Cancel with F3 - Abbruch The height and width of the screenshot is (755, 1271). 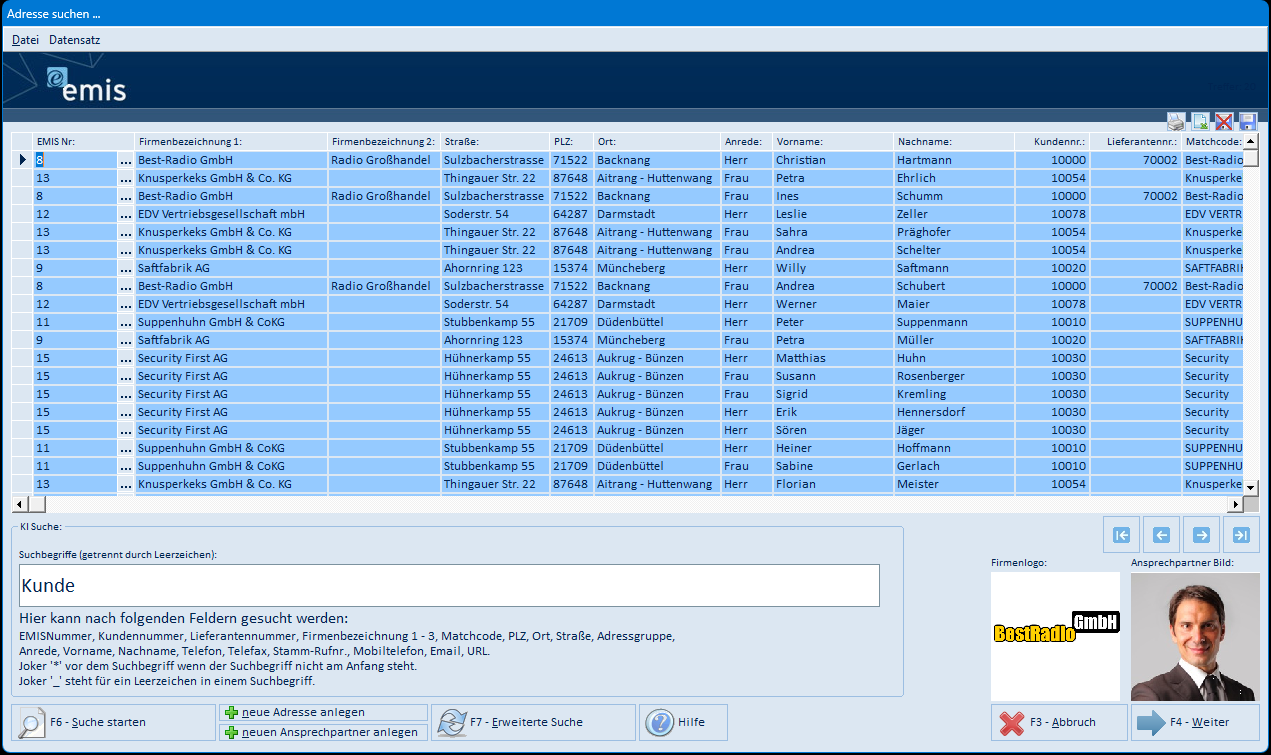(1059, 722)
